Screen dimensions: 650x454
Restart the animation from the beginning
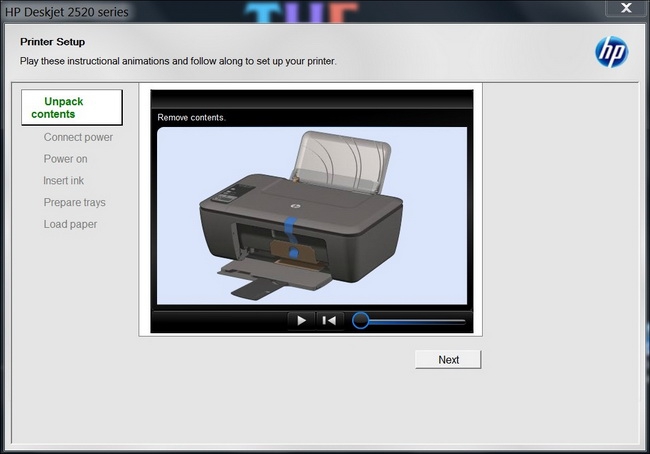329,320
